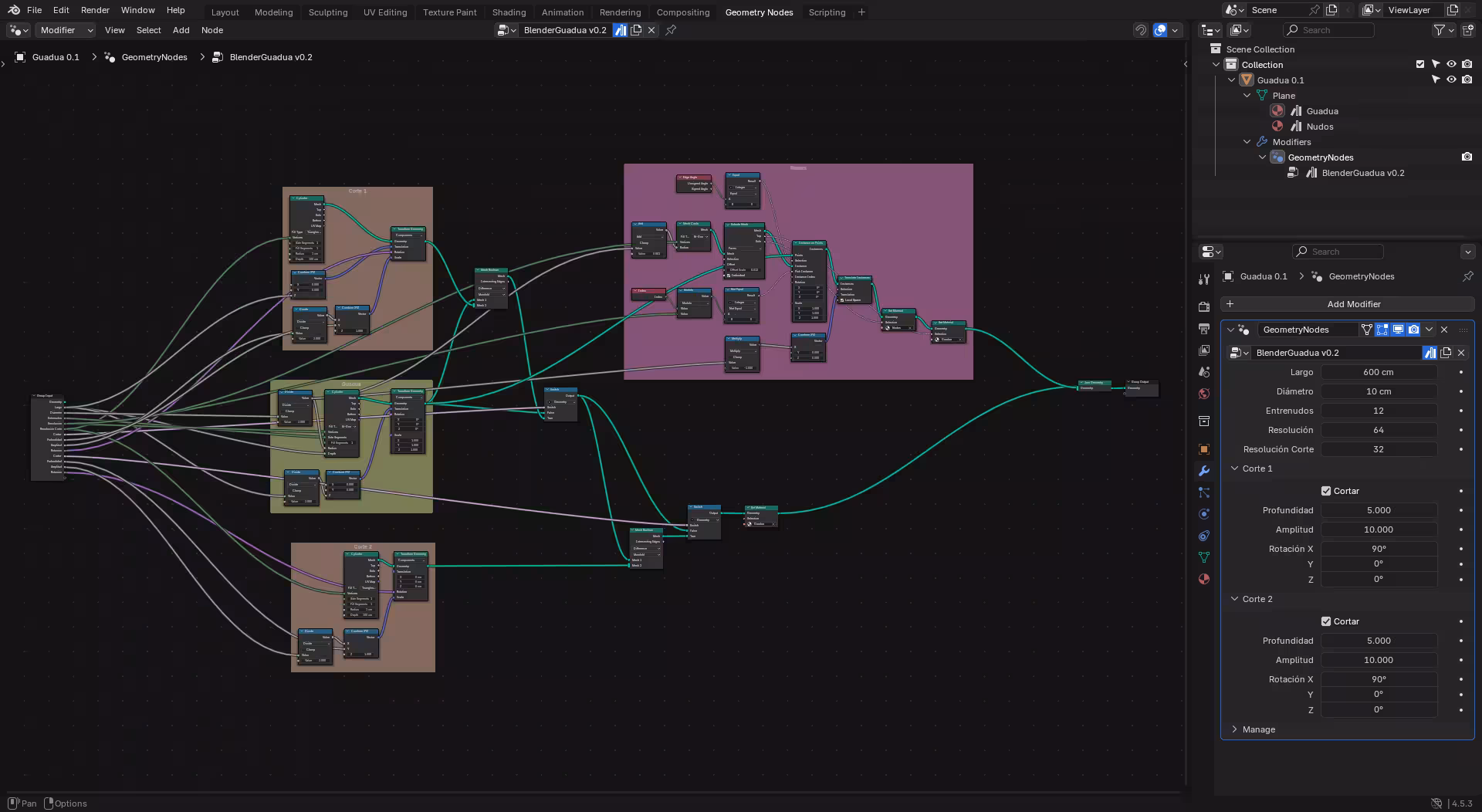Screen dimensions: 1482x812
Task: Switch to the Shading workspace tab
Action: pyautogui.click(x=509, y=12)
